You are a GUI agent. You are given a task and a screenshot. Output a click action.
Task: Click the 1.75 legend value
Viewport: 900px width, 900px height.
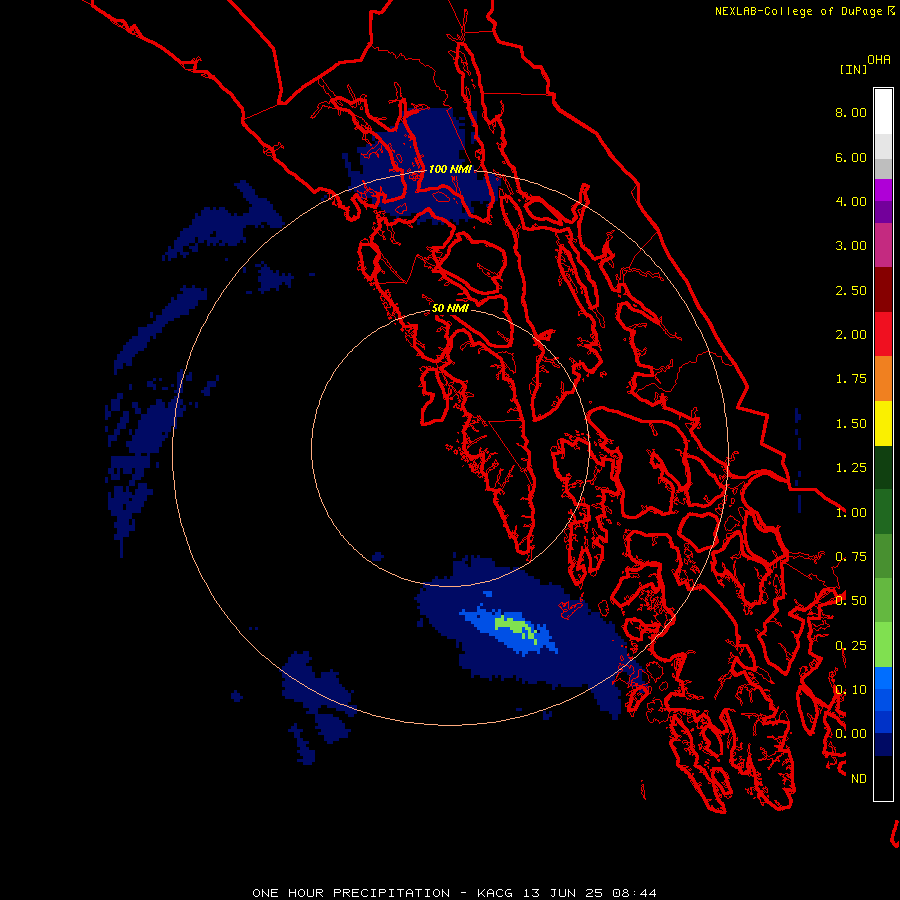click(x=851, y=379)
